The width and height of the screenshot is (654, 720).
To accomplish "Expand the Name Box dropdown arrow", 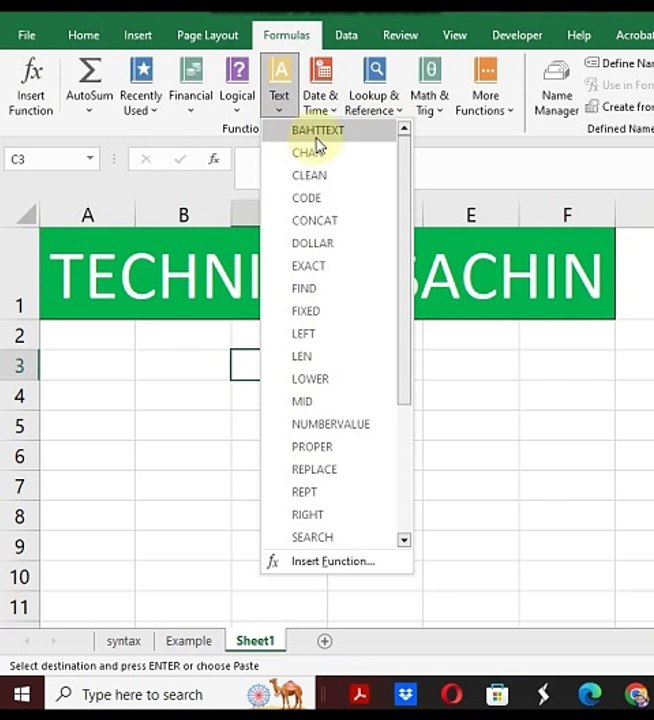I will [x=90, y=158].
